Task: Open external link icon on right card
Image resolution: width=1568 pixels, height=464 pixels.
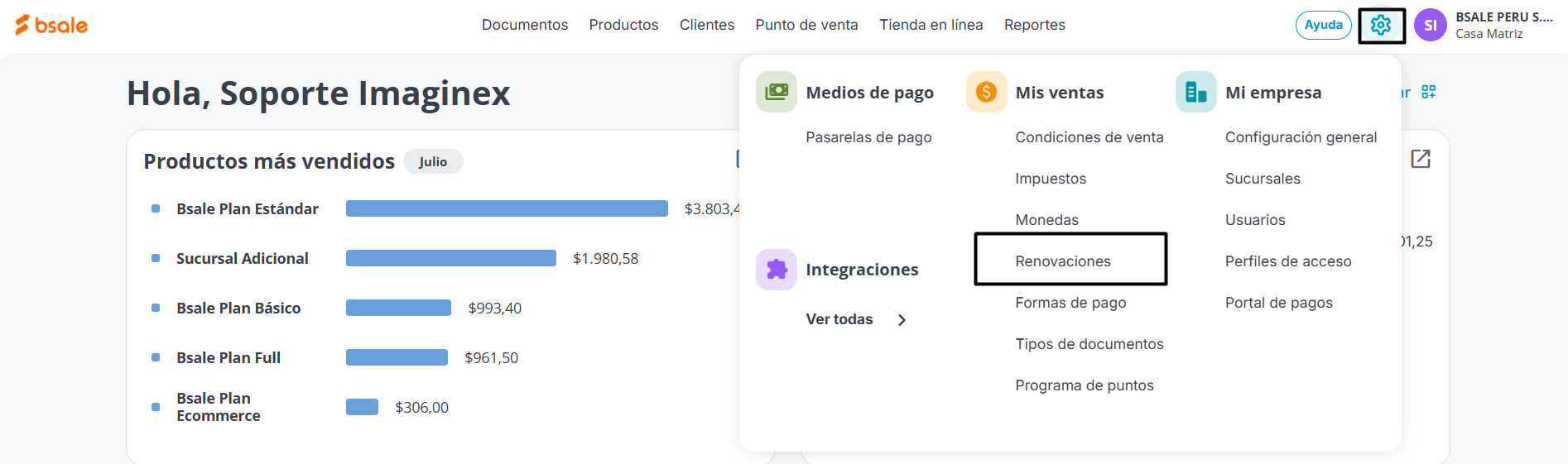Action: click(1421, 158)
